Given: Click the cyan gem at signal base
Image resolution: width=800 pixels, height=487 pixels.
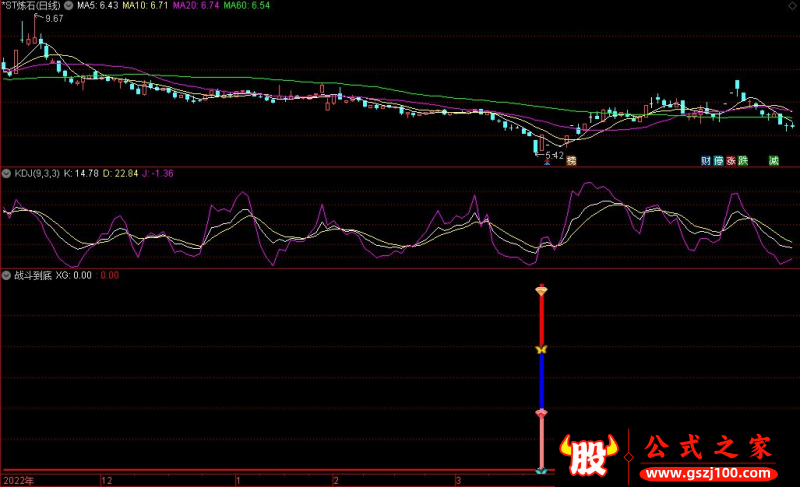Looking at the screenshot, I should (x=541, y=469).
